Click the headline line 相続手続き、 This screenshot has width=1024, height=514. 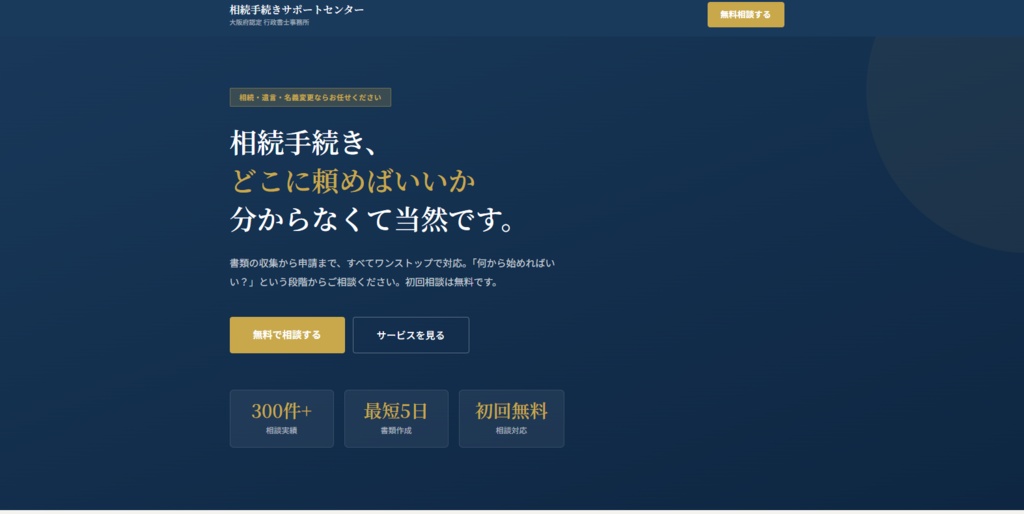[304, 142]
